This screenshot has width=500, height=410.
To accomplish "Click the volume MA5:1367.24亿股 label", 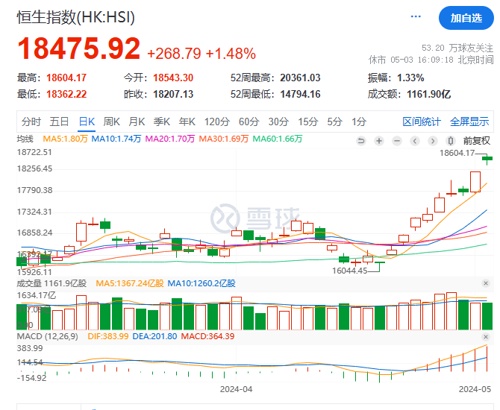I will (x=130, y=283).
